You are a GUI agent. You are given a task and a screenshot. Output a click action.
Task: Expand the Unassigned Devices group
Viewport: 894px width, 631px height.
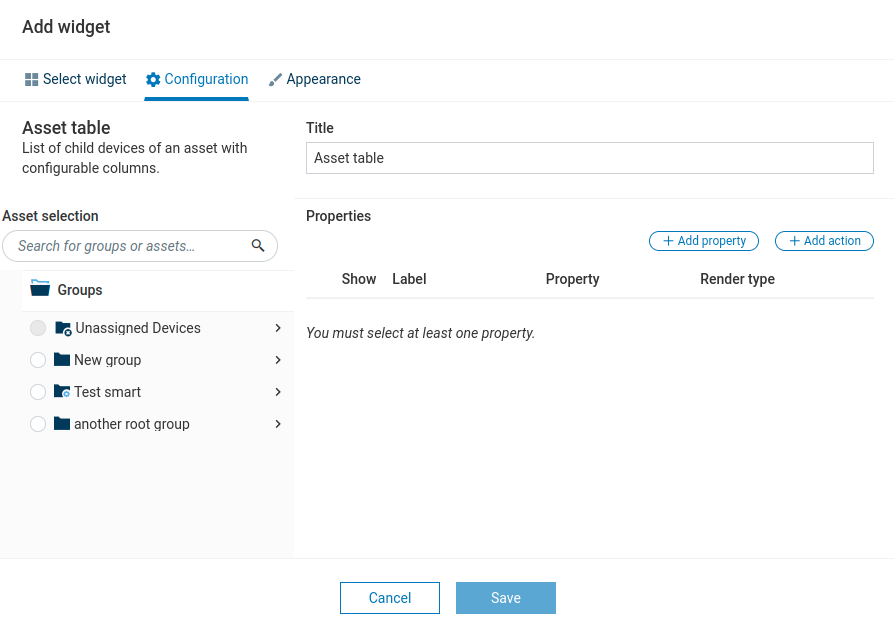click(x=277, y=328)
